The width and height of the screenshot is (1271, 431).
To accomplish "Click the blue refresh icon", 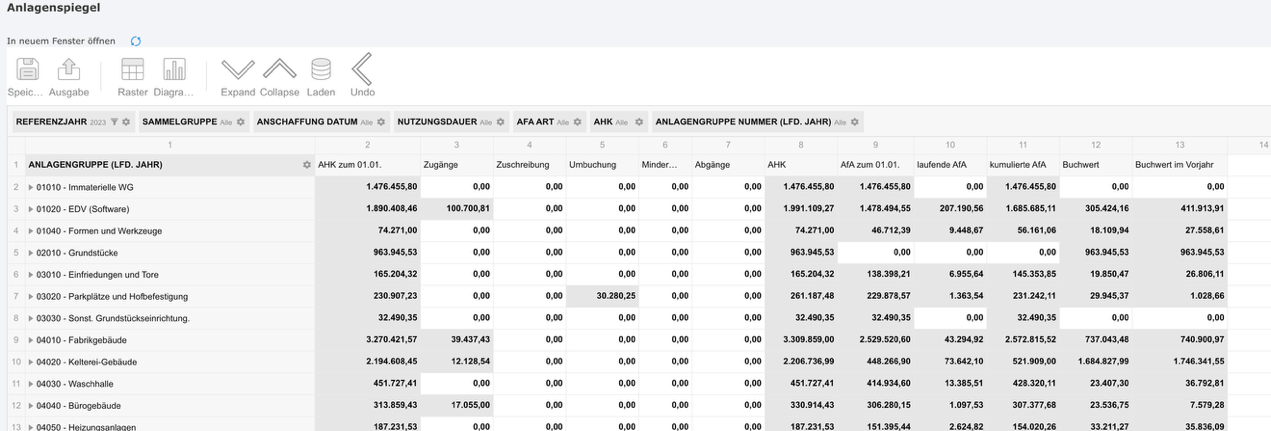I will pyautogui.click(x=136, y=41).
